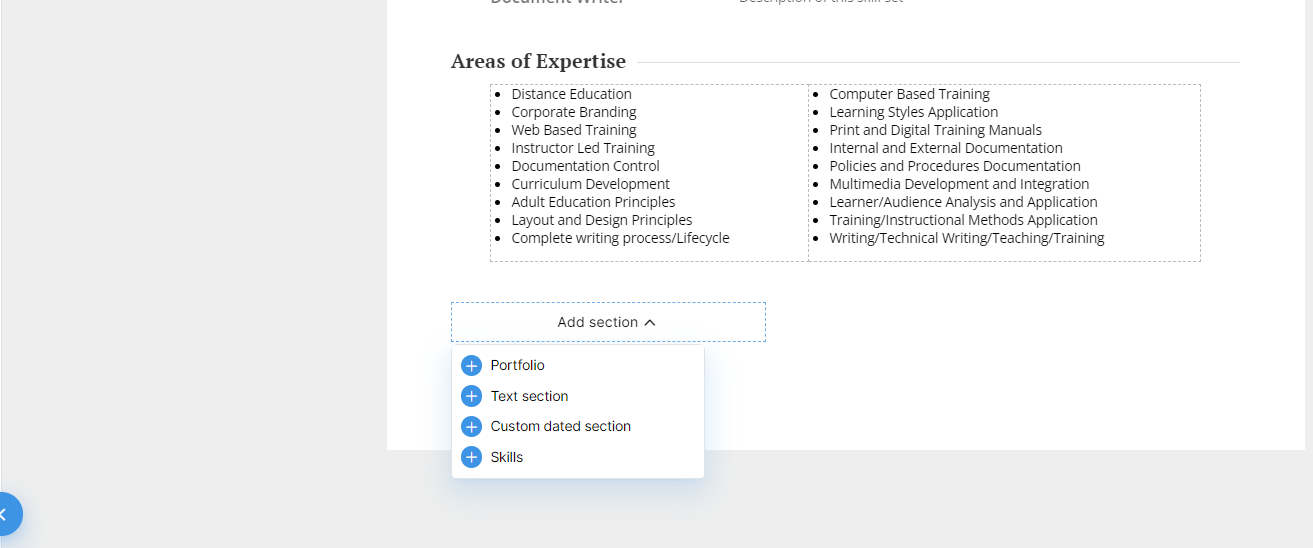Click the plus icon beside Portfolio
1313x548 pixels.
(x=471, y=366)
